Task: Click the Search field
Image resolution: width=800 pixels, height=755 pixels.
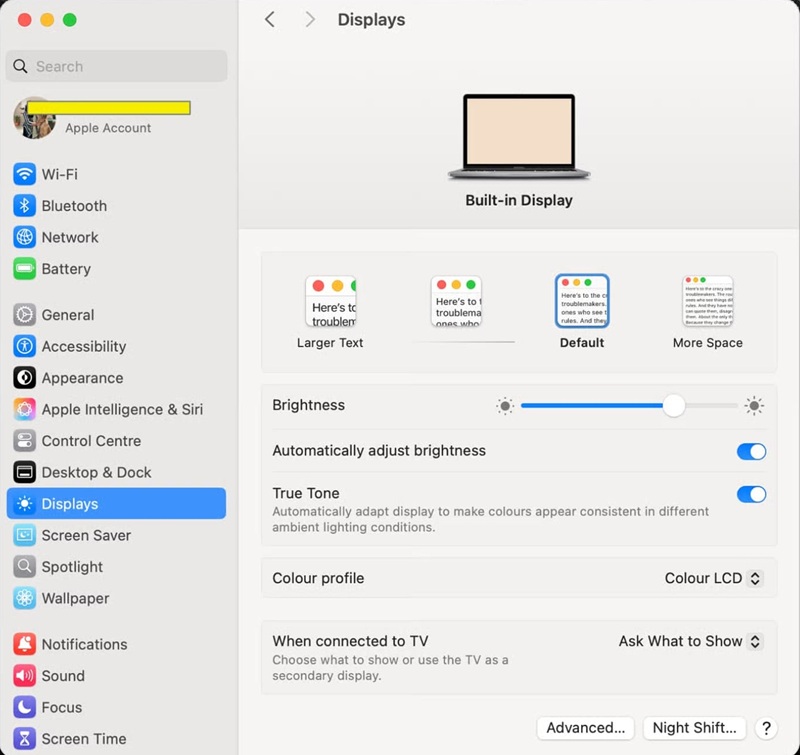Action: [x=116, y=66]
